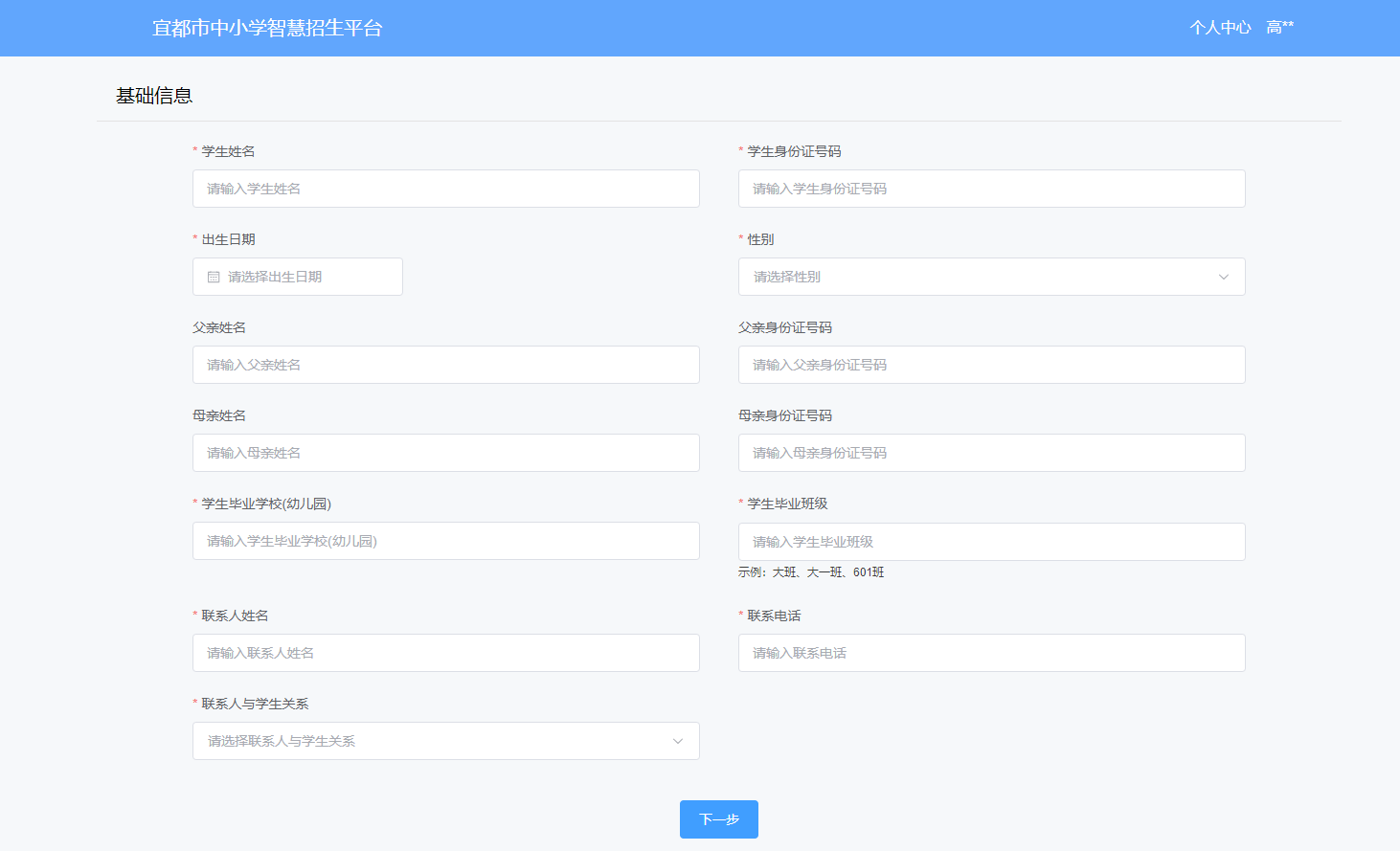Screen dimensions: 1400x851
Task: Click the contact person name field
Action: [x=445, y=653]
